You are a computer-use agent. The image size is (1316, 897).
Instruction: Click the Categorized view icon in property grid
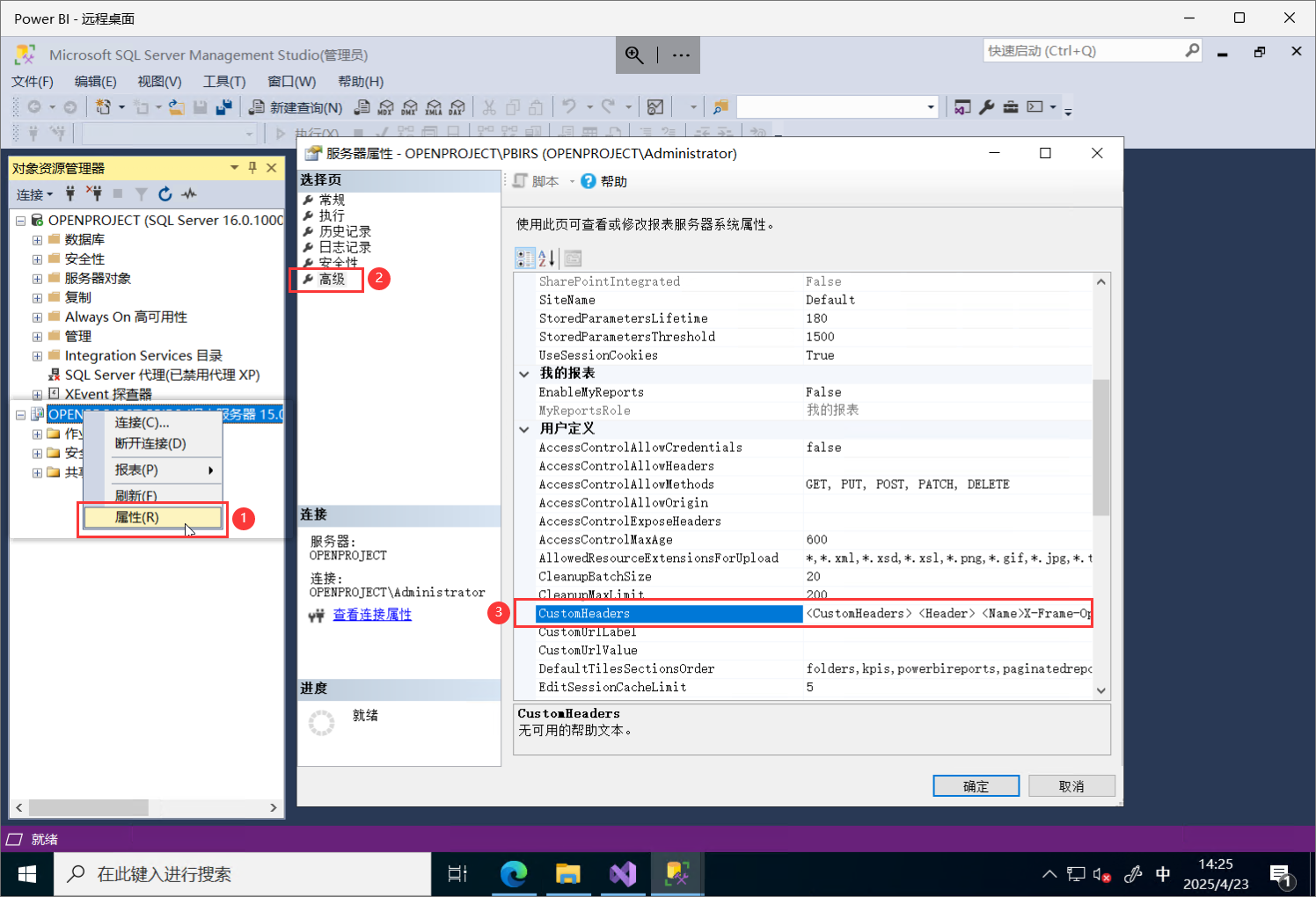[525, 259]
